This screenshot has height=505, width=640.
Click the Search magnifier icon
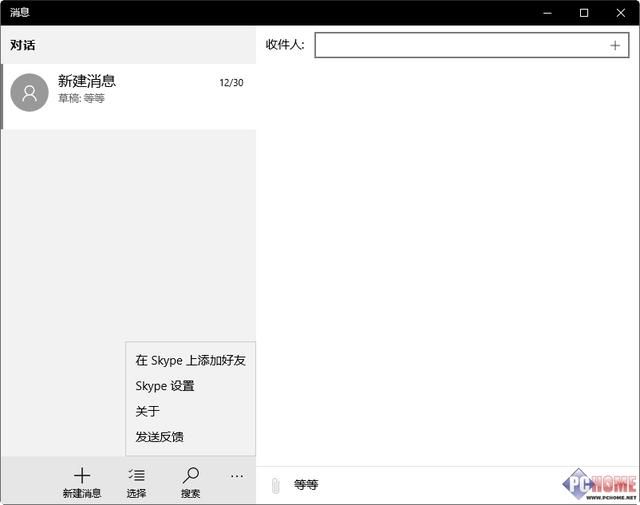pyautogui.click(x=191, y=475)
